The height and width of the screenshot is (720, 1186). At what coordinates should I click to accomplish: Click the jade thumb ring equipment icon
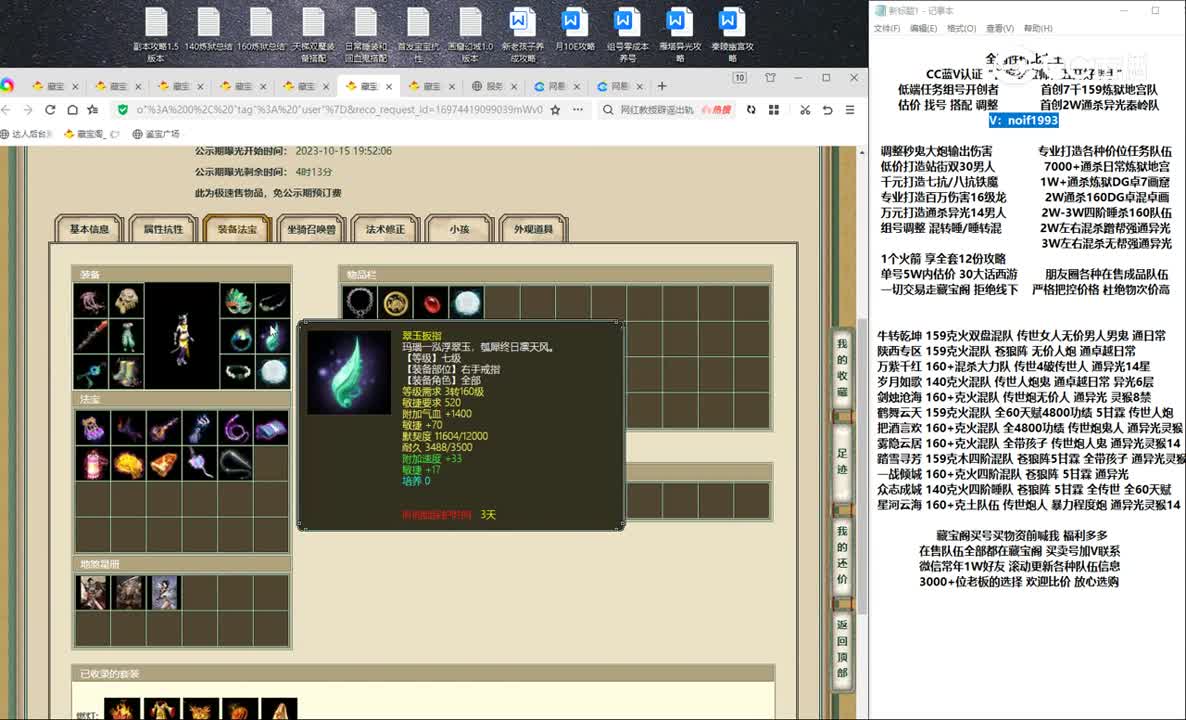(272, 337)
